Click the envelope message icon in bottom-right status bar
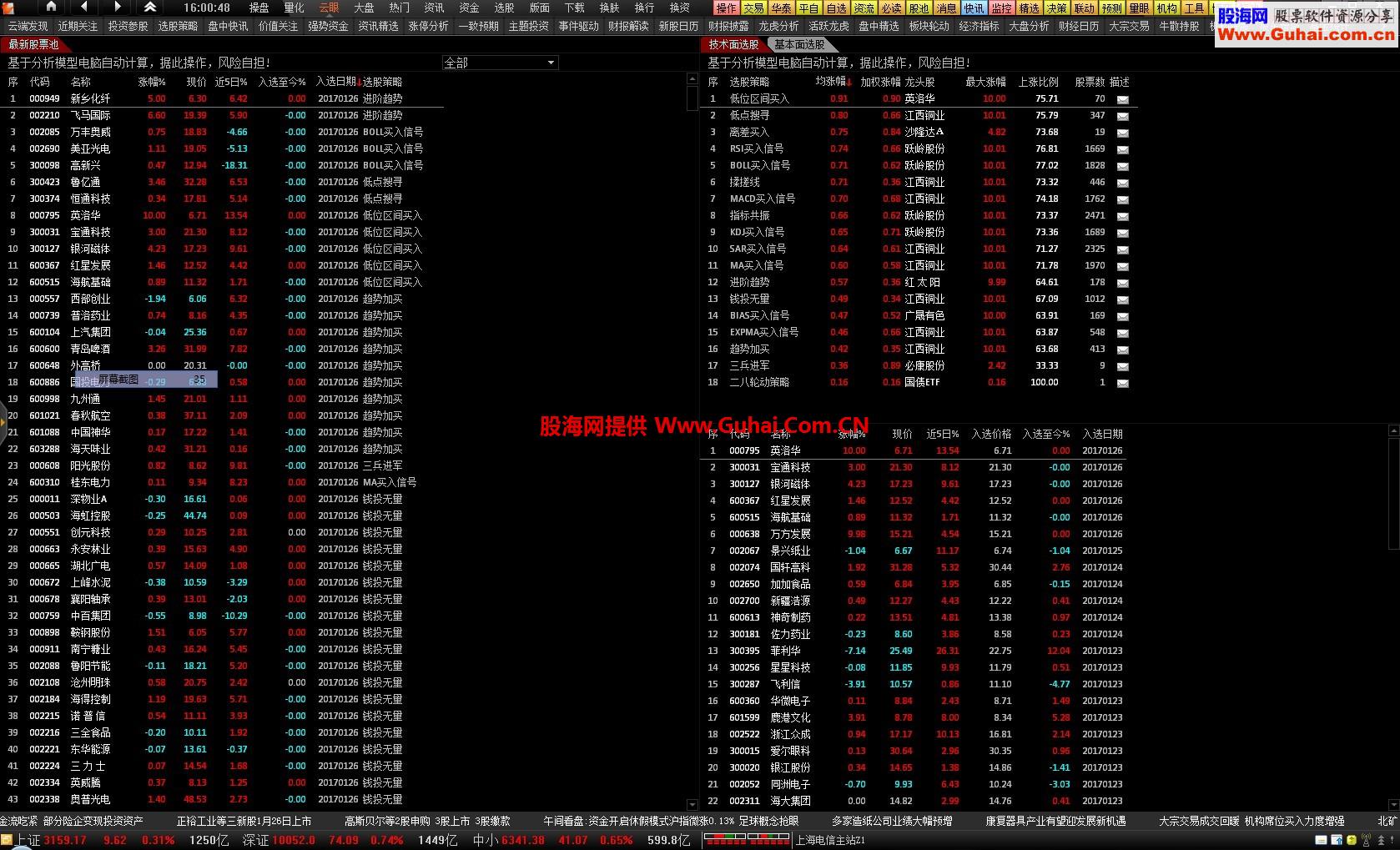This screenshot has height=850, width=1400. (x=1322, y=841)
